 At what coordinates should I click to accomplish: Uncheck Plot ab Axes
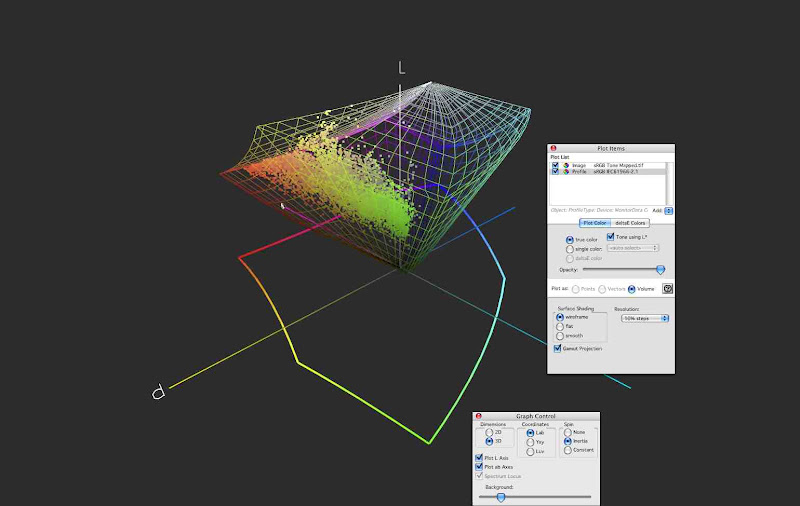click(x=479, y=467)
